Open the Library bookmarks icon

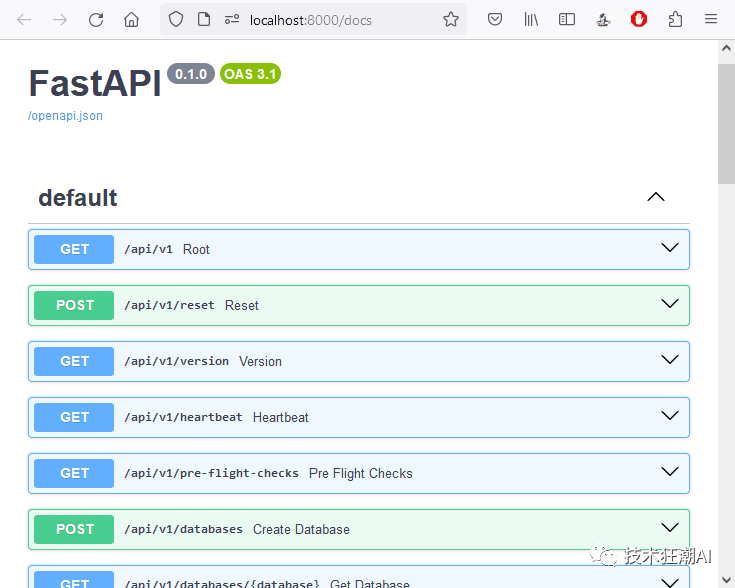(531, 19)
